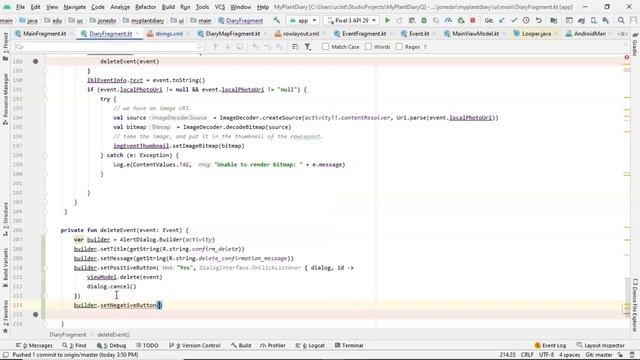Switch to the Looper.java tab
Viewport: 640px width, 360px height.
click(x=536, y=34)
